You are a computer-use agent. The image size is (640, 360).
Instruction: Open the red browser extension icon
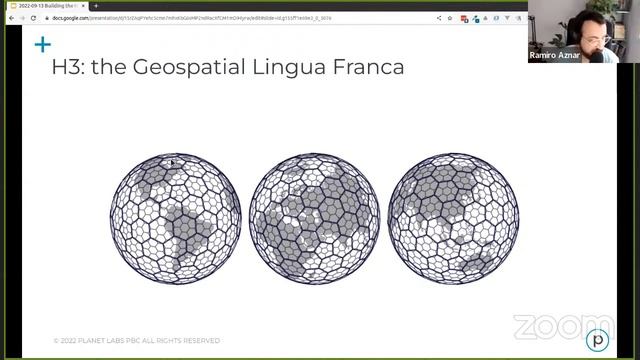(464, 18)
